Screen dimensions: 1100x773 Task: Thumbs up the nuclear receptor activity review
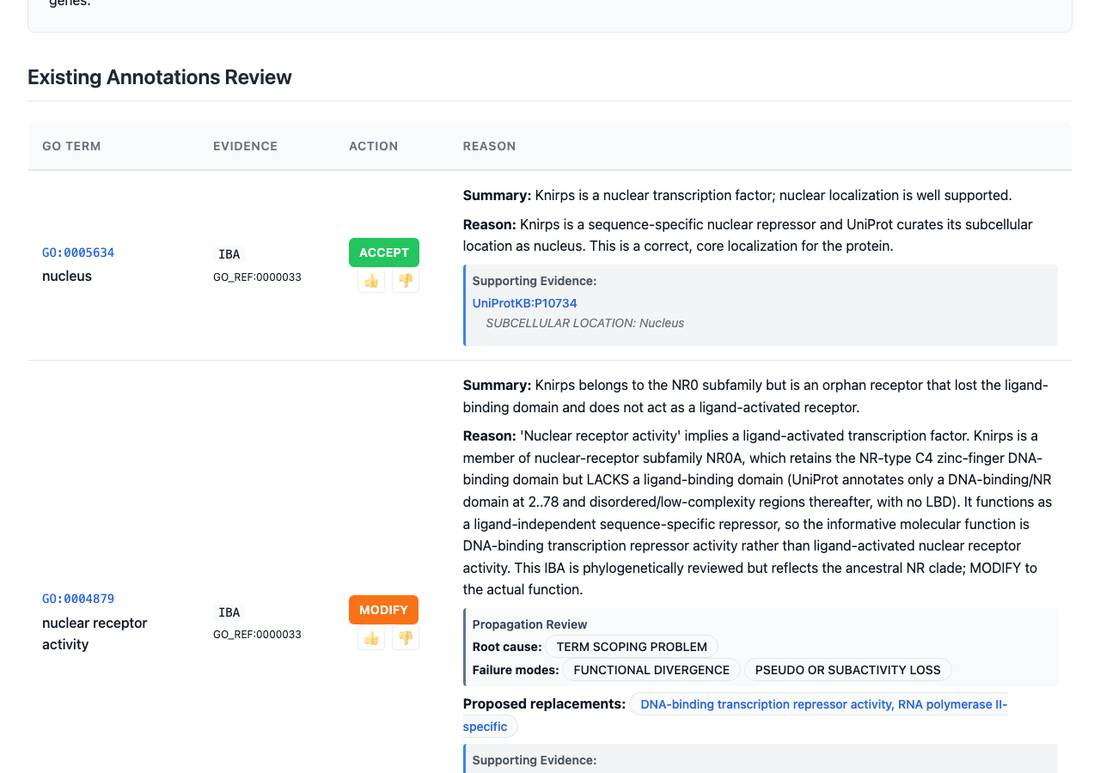tap(371, 638)
